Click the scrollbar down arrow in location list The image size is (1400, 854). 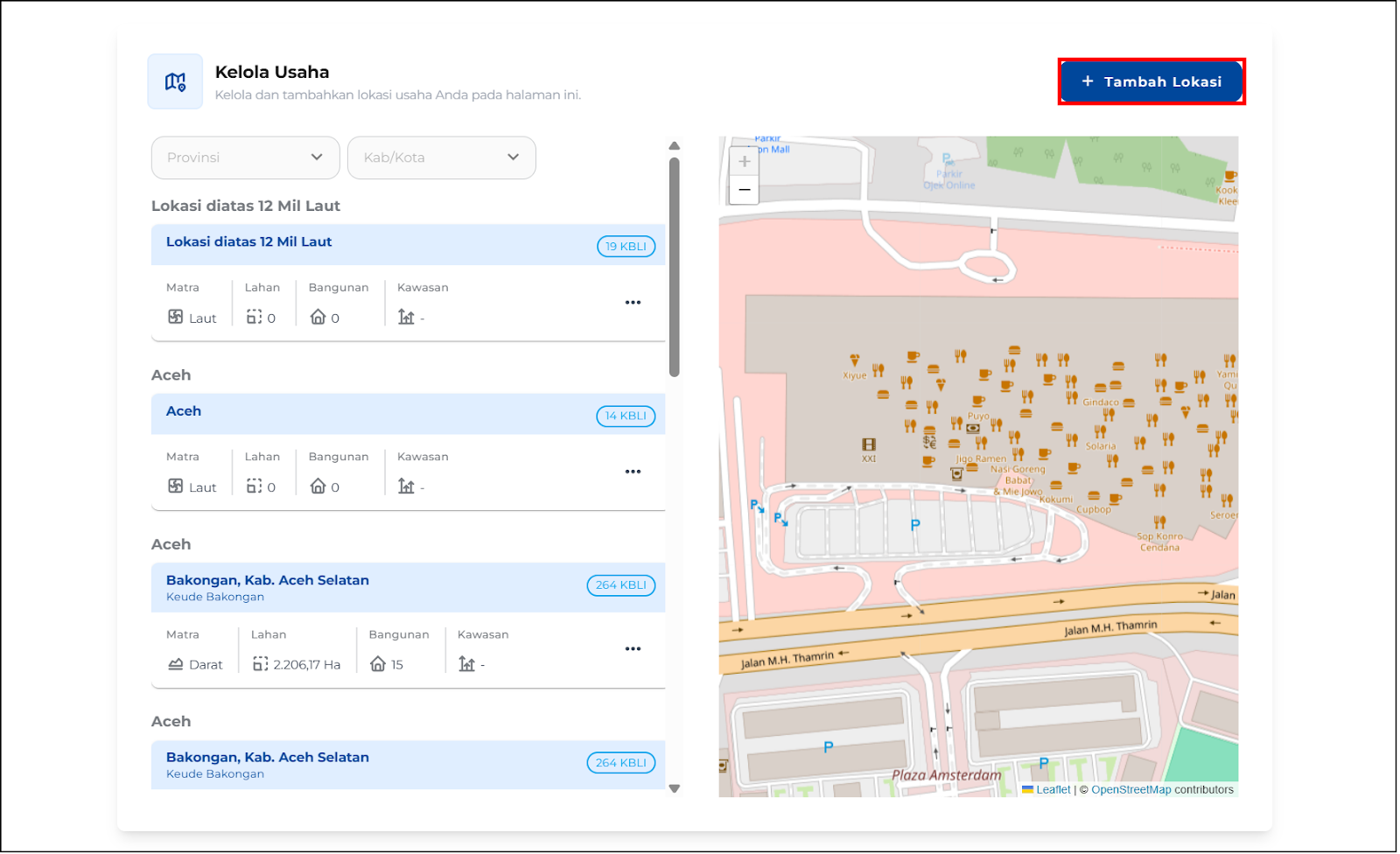point(674,788)
